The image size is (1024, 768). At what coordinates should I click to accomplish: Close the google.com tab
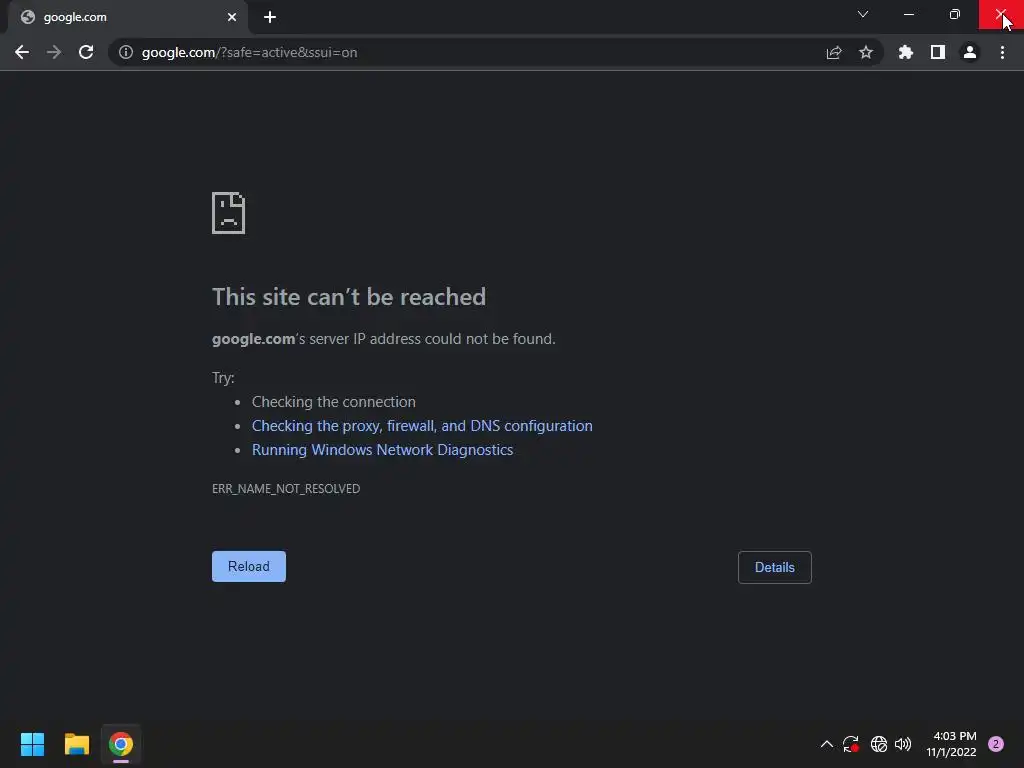[232, 17]
